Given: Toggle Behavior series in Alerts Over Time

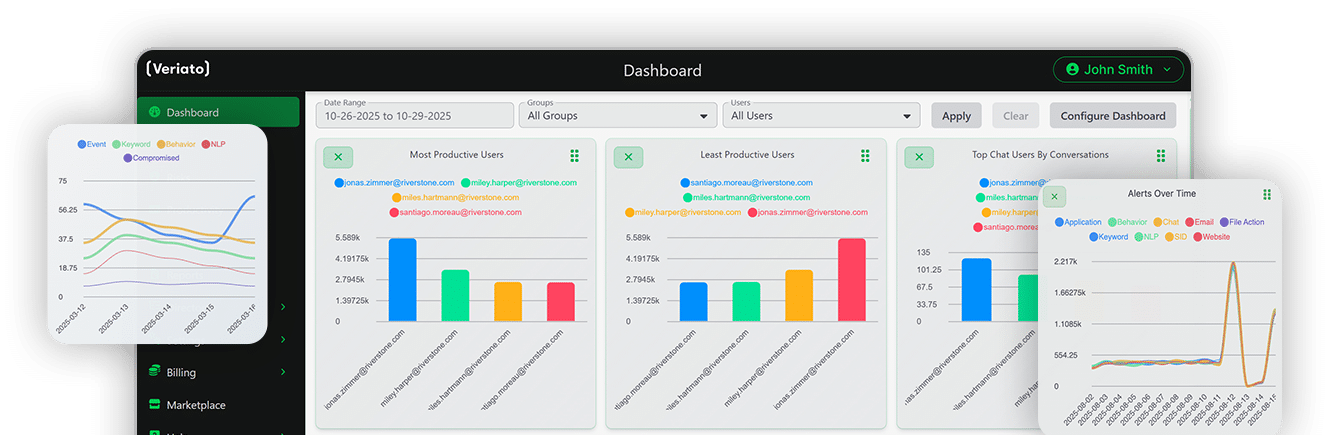Looking at the screenshot, I should (x=1127, y=222).
